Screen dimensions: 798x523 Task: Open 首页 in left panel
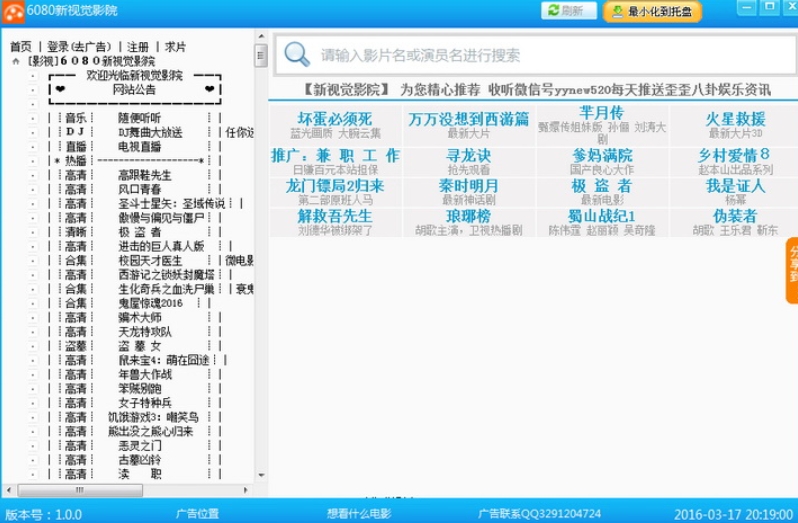21,47
